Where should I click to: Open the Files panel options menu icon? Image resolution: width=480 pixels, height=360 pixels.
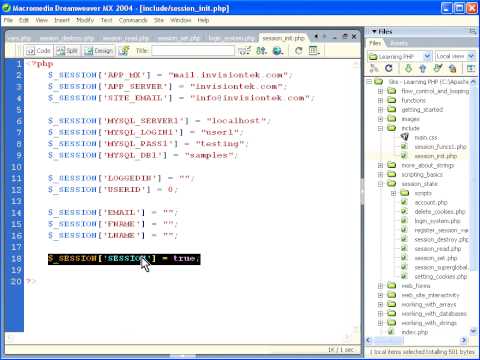(473, 31)
